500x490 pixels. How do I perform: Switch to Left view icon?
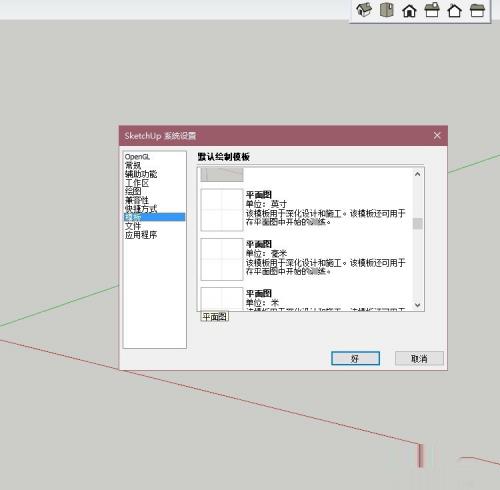pos(477,10)
